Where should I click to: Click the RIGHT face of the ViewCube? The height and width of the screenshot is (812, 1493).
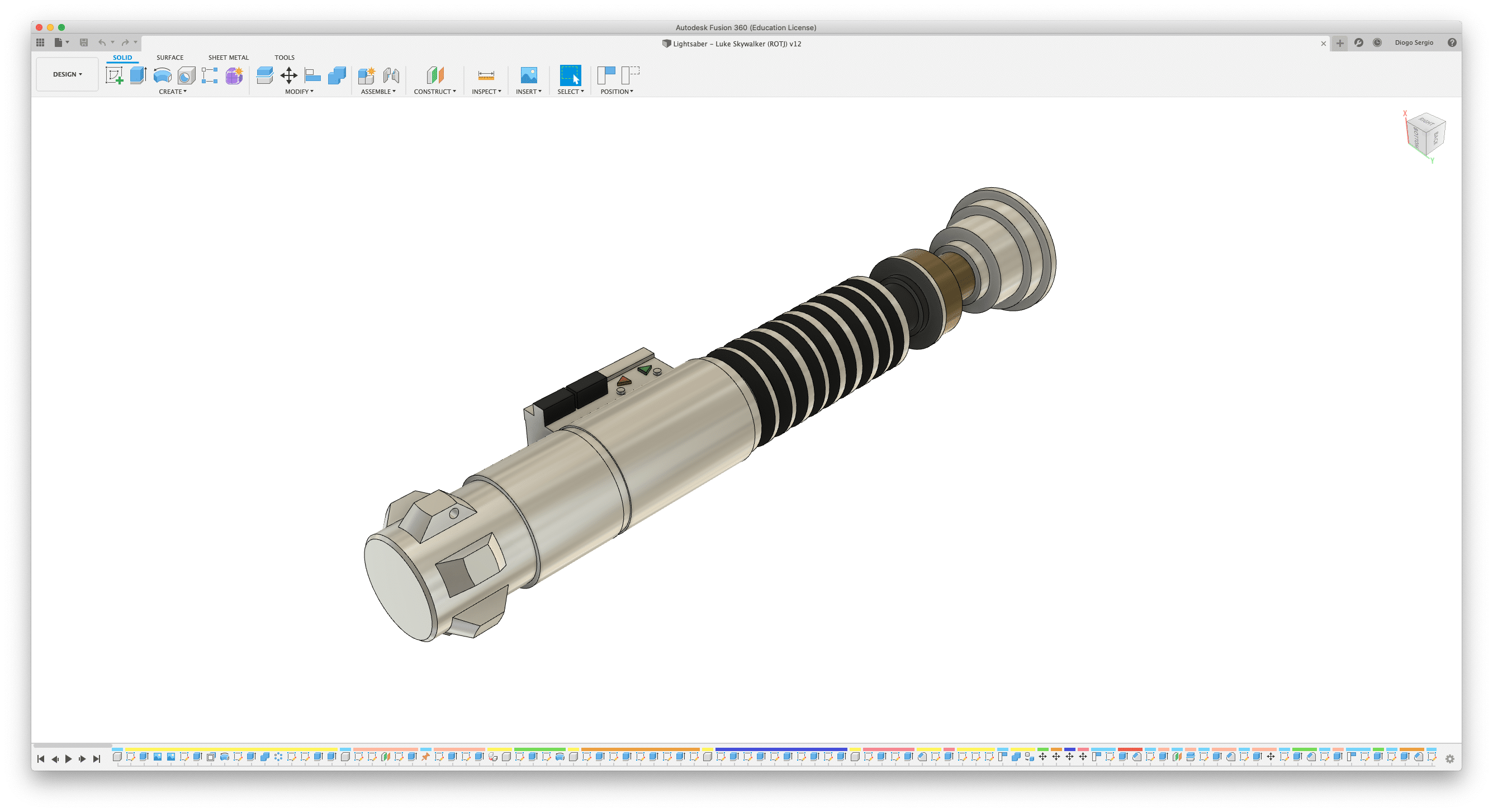click(1426, 122)
